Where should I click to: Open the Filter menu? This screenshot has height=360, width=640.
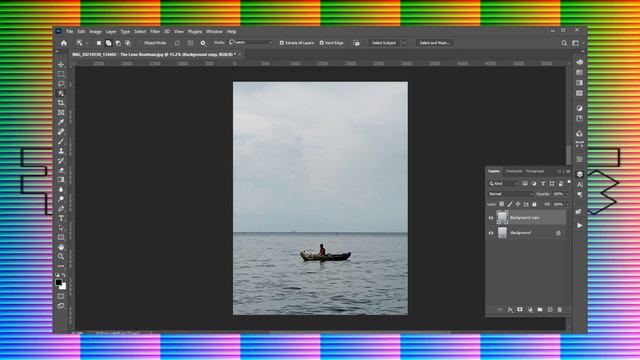(x=155, y=31)
